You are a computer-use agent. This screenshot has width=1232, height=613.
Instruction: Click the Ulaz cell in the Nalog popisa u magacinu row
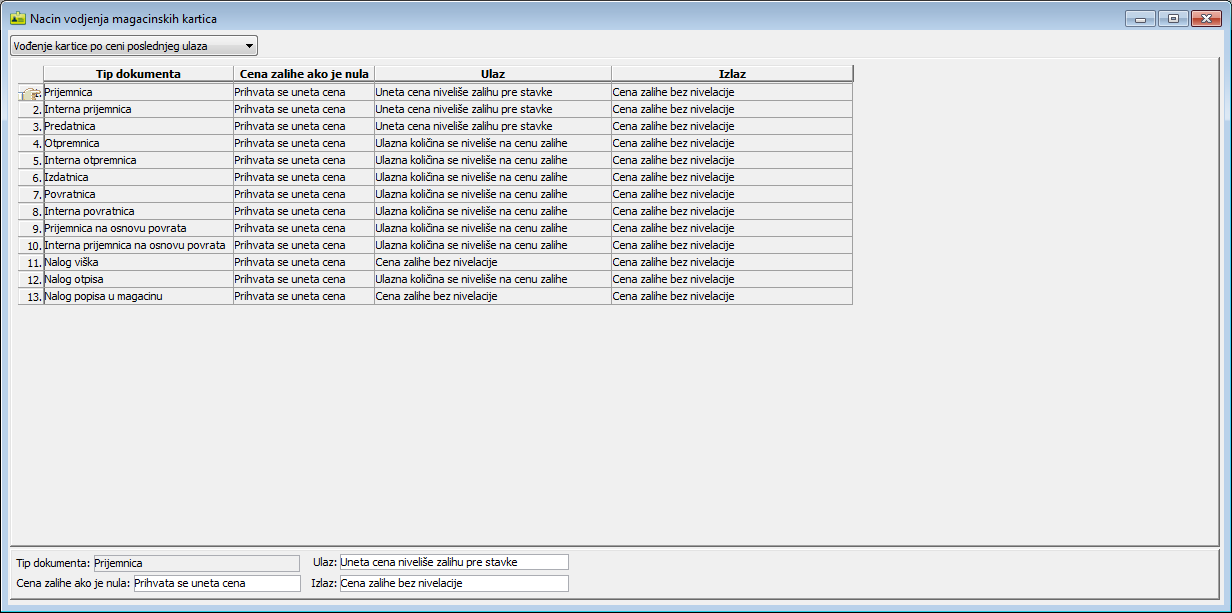point(493,296)
